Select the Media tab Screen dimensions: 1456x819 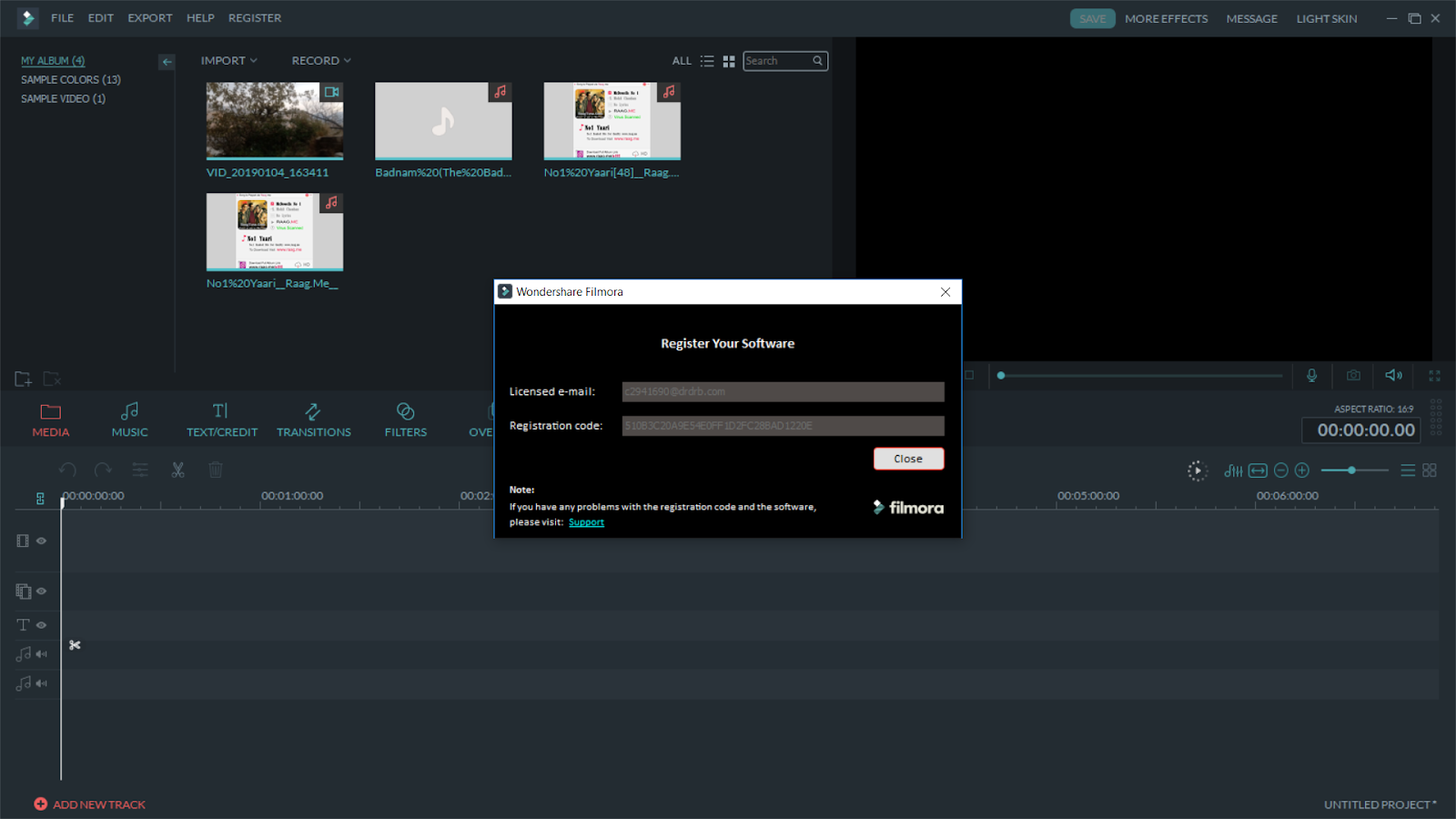[x=51, y=420]
